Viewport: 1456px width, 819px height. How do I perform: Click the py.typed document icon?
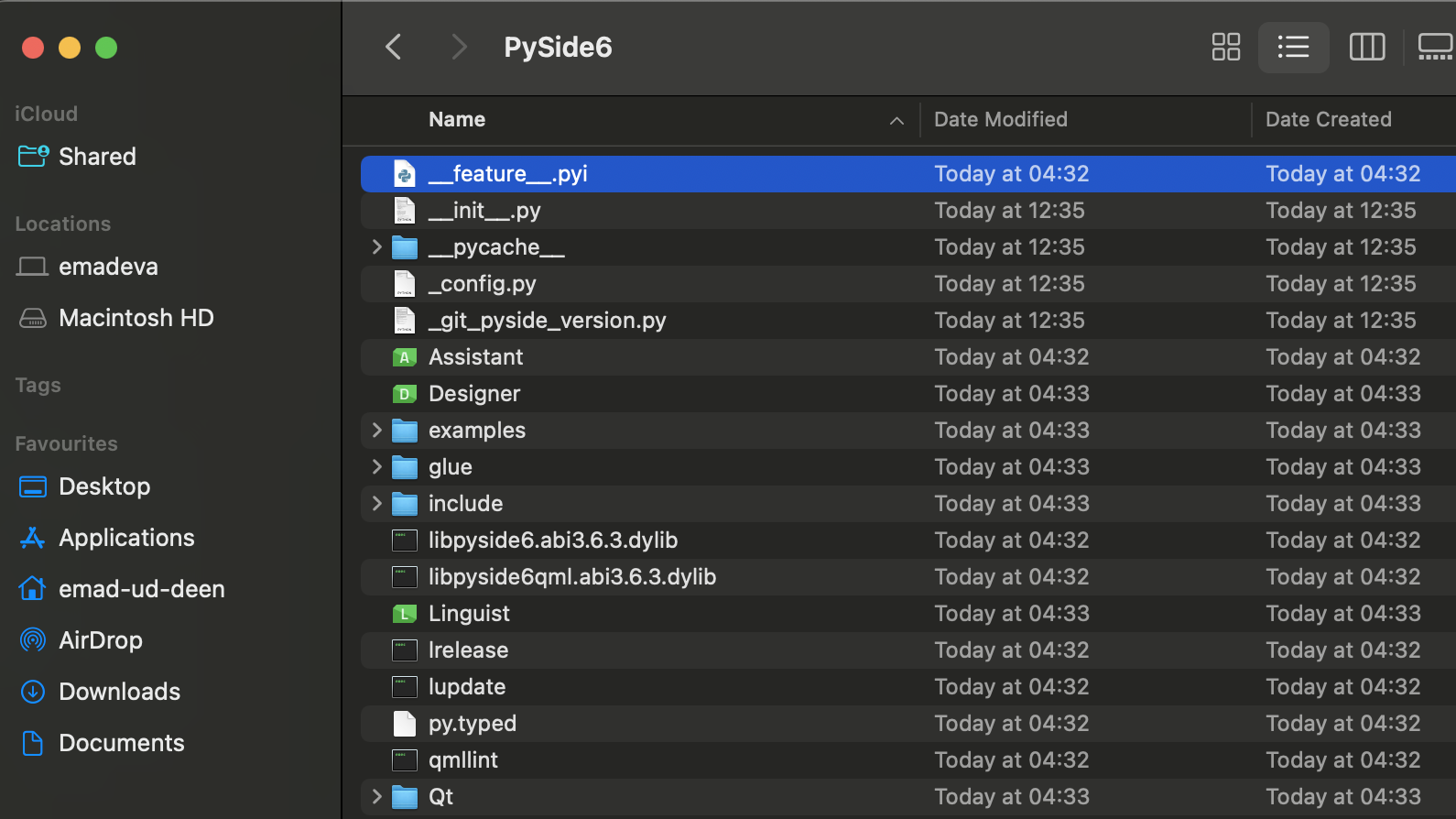pyautogui.click(x=405, y=724)
